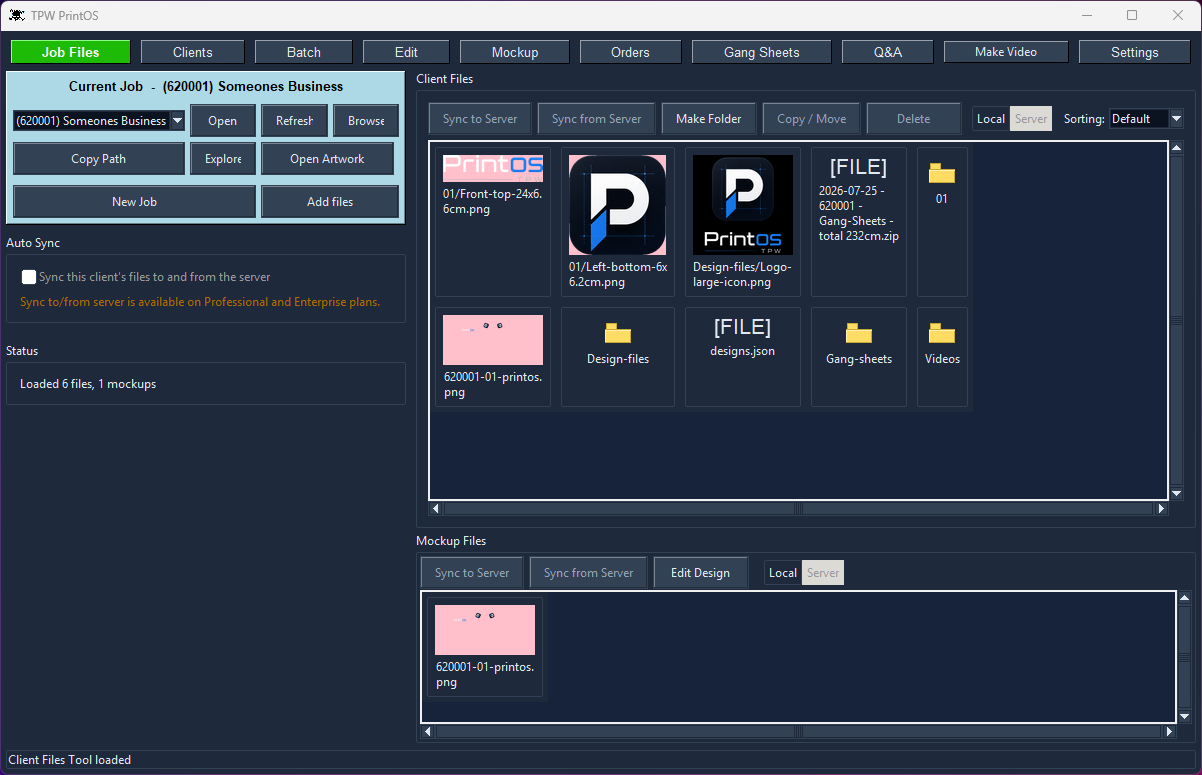
Task: Click Sync to Server in Mockup Files
Action: coord(472,573)
